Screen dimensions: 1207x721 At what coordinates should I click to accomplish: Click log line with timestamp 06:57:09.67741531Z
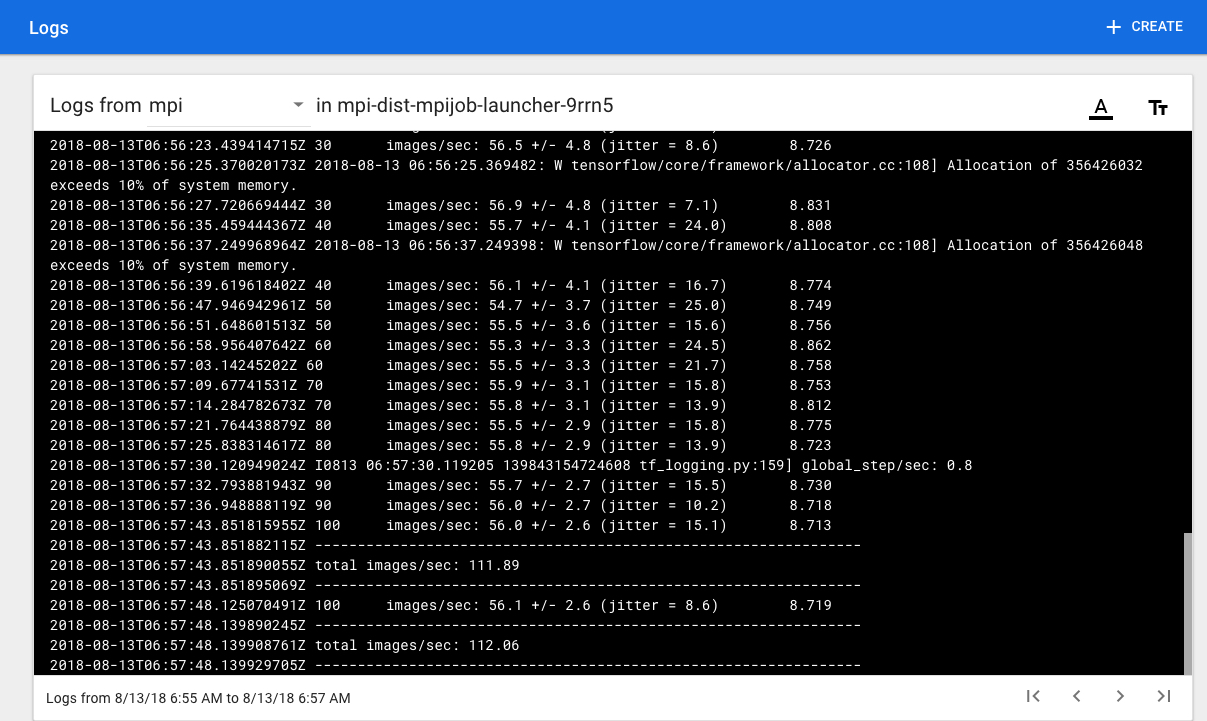(x=441, y=385)
